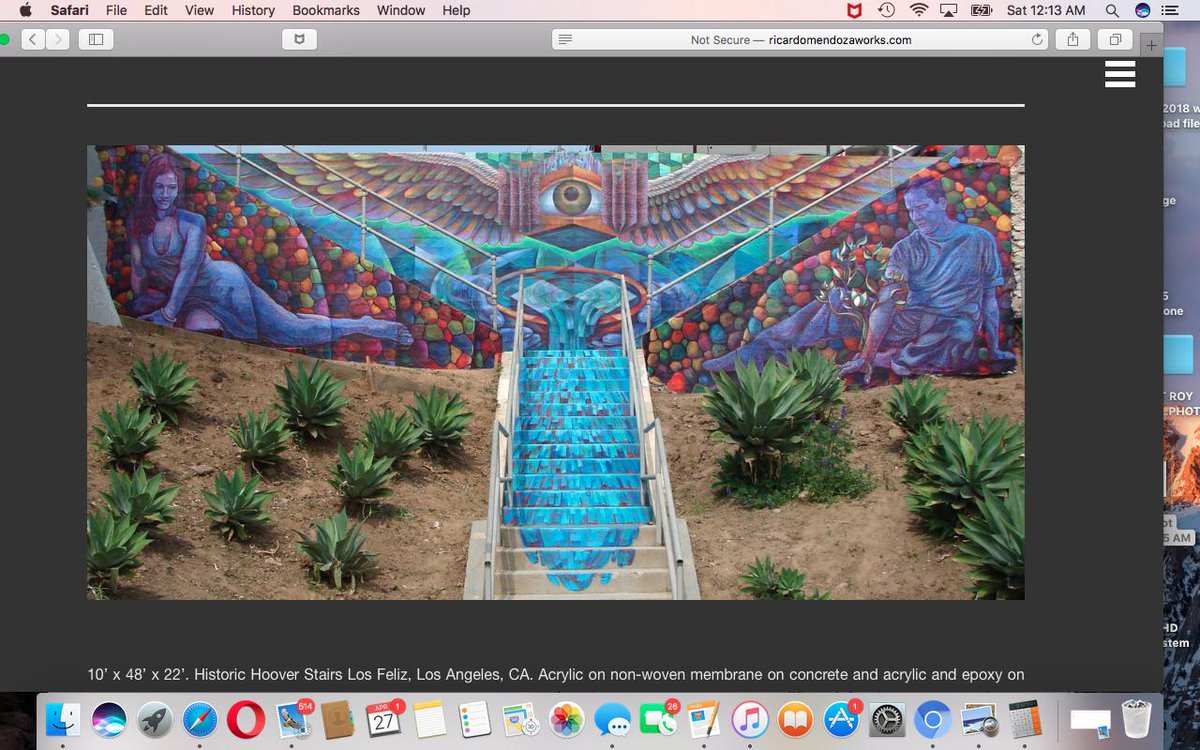Open the Help menu
Image resolution: width=1200 pixels, height=750 pixels.
pyautogui.click(x=456, y=10)
